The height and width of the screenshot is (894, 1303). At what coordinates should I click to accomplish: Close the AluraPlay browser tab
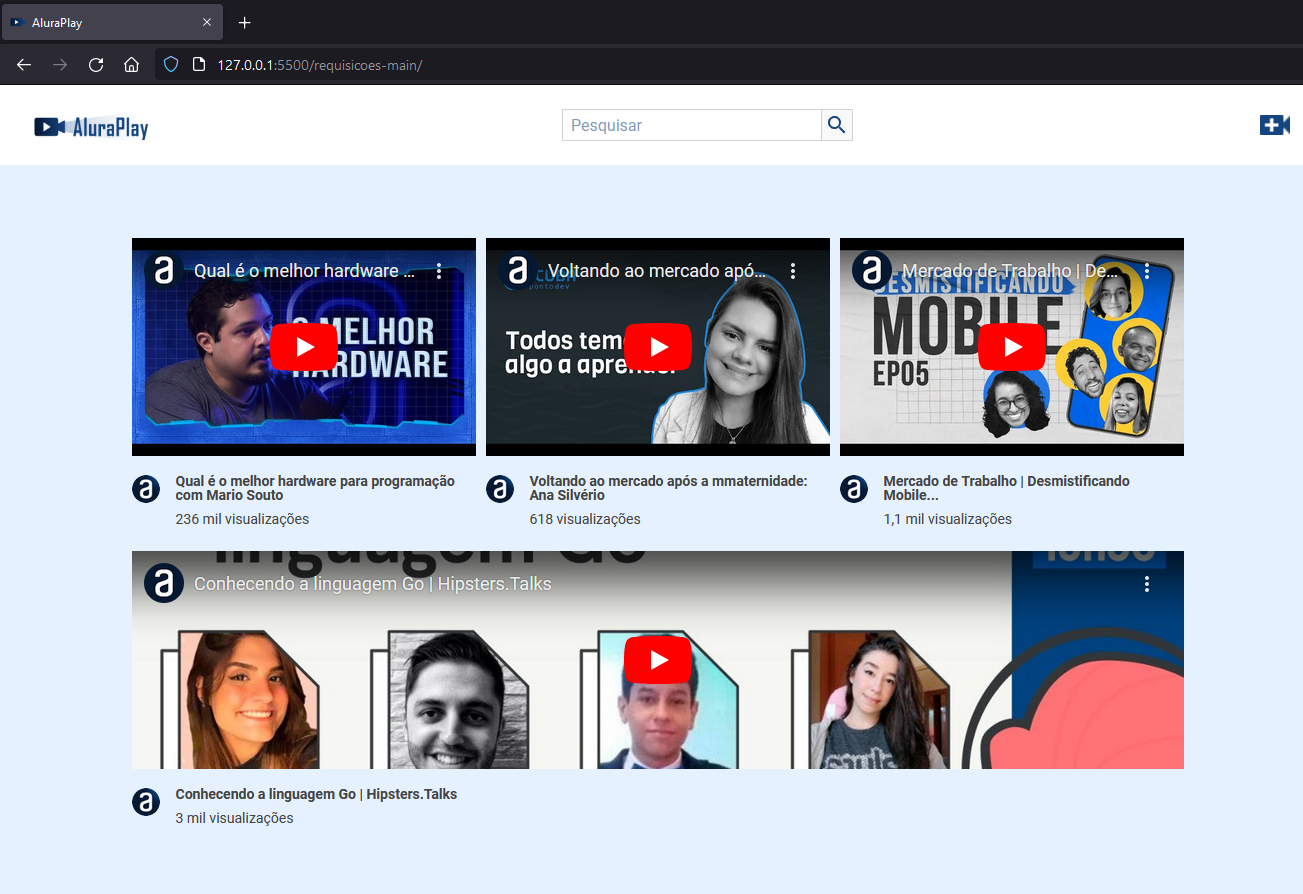click(206, 22)
